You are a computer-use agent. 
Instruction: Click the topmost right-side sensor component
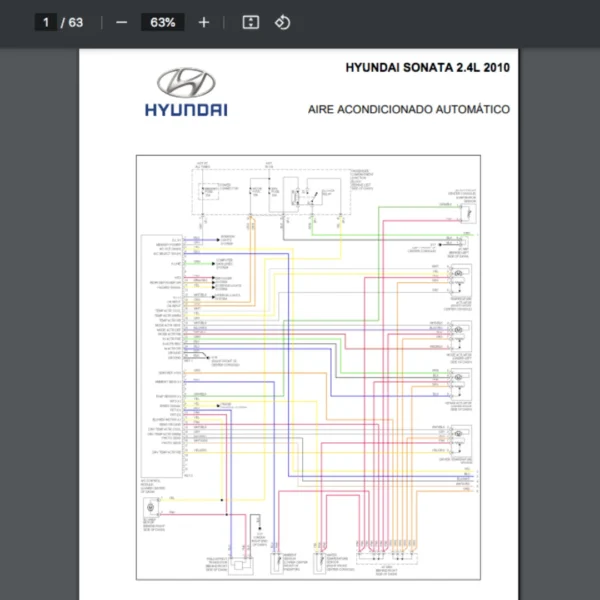pos(462,211)
